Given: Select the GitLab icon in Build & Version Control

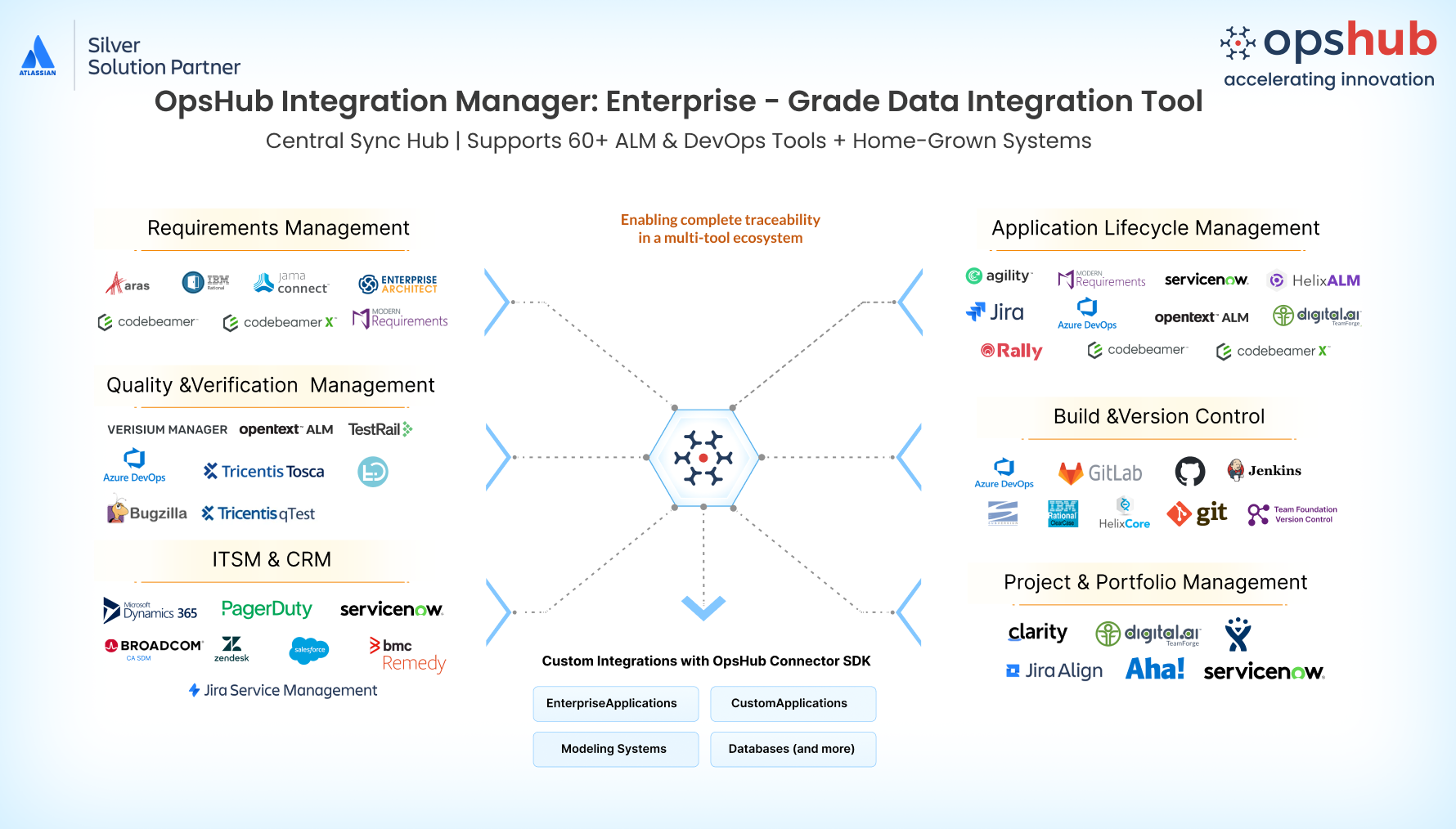Looking at the screenshot, I should tap(1099, 472).
